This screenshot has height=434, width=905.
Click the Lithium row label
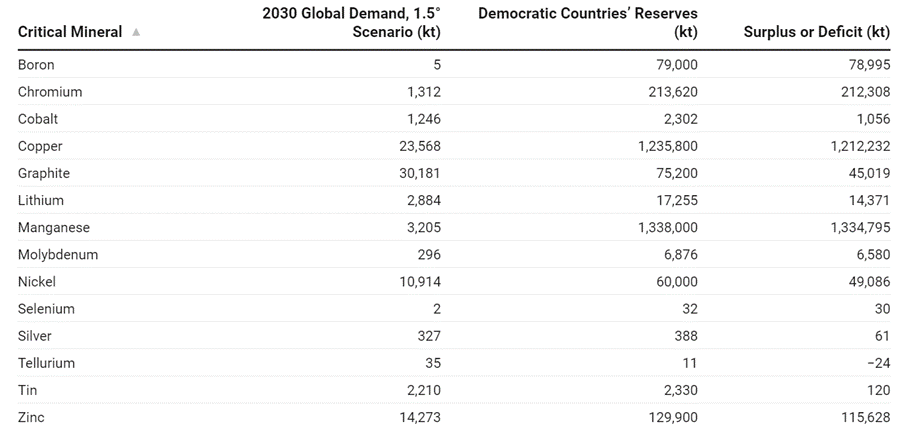40,200
